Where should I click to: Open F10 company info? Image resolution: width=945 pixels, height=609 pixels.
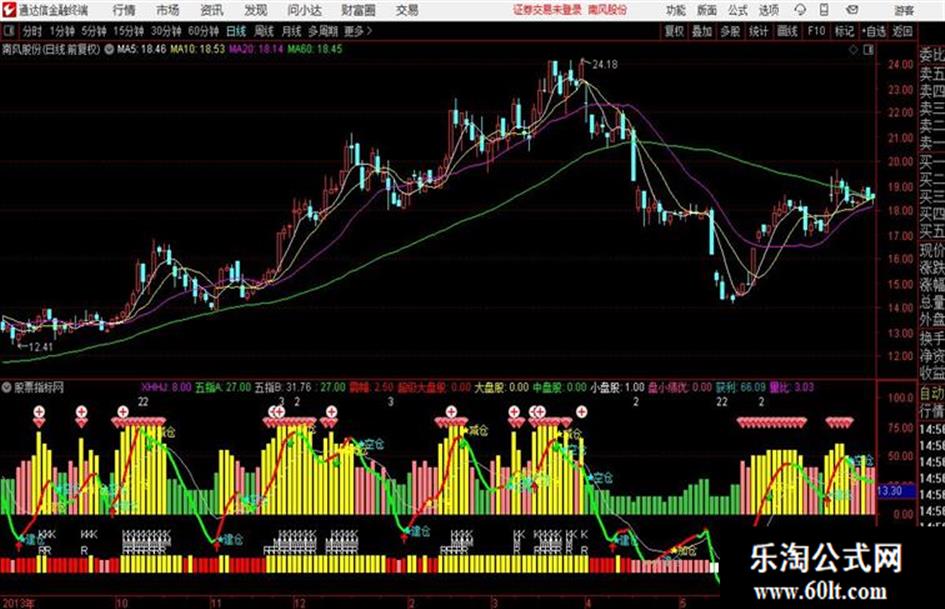(816, 31)
